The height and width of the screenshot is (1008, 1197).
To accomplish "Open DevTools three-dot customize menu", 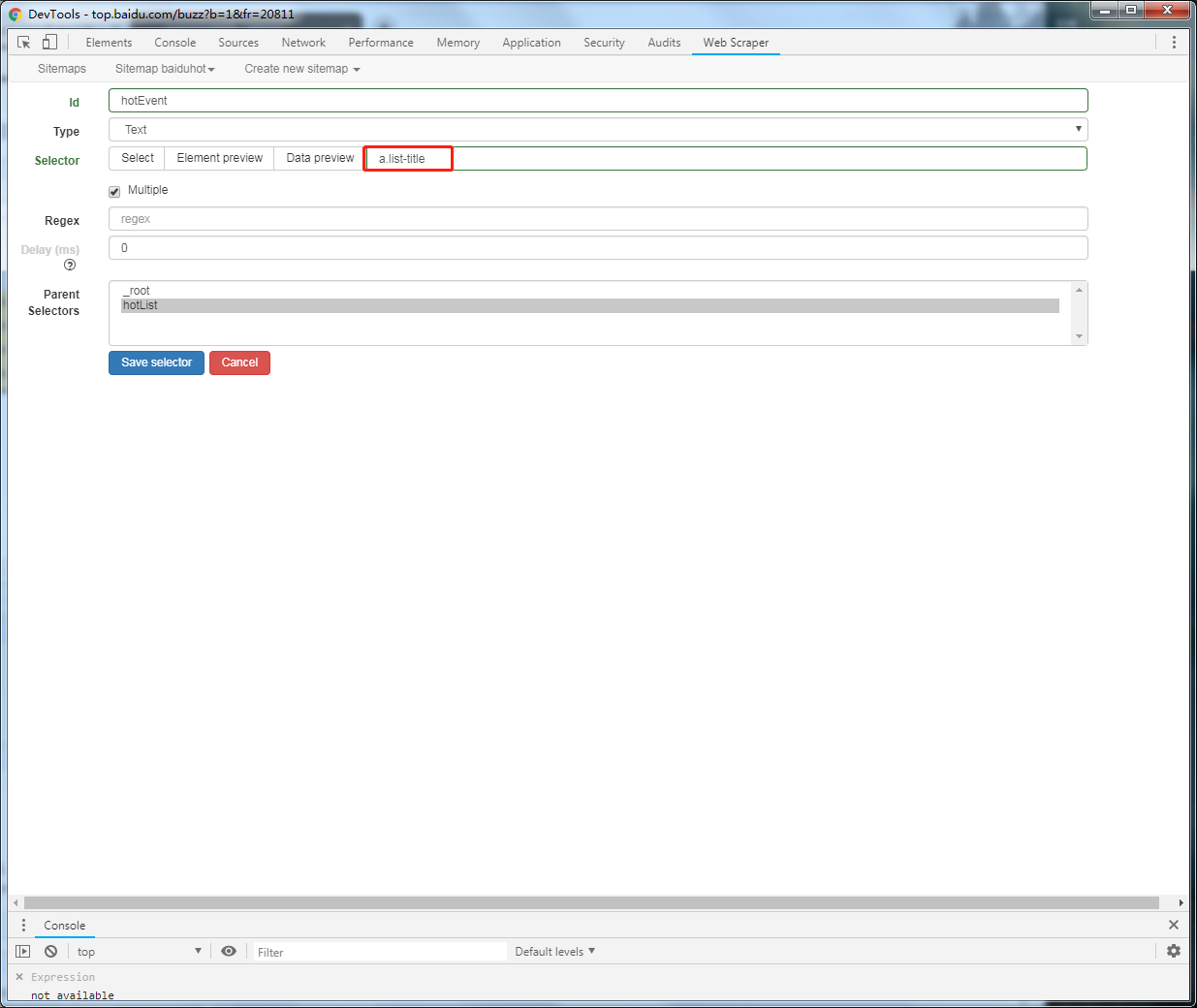I will [x=1174, y=43].
